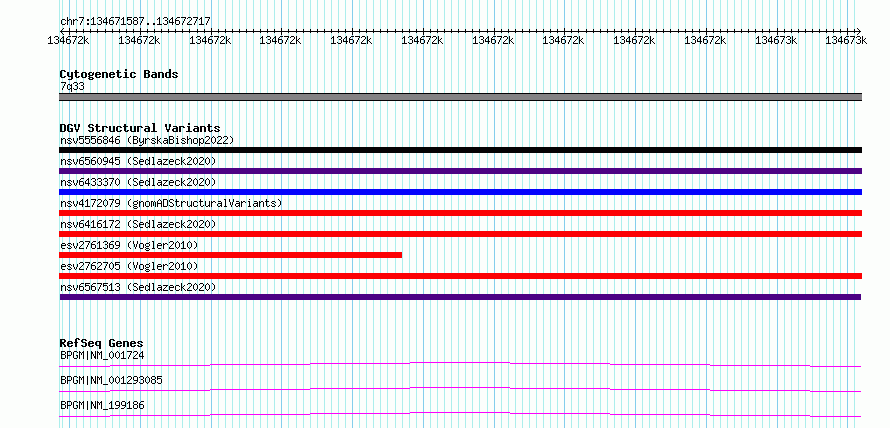Click the red nsv6416172 variant bar
Viewport: 890px width, 428px height.
click(460, 234)
